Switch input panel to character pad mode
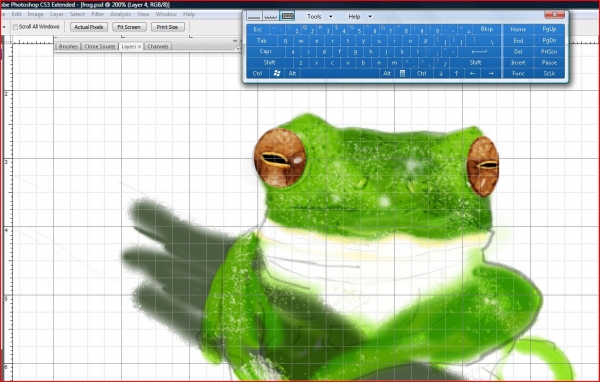 271,16
